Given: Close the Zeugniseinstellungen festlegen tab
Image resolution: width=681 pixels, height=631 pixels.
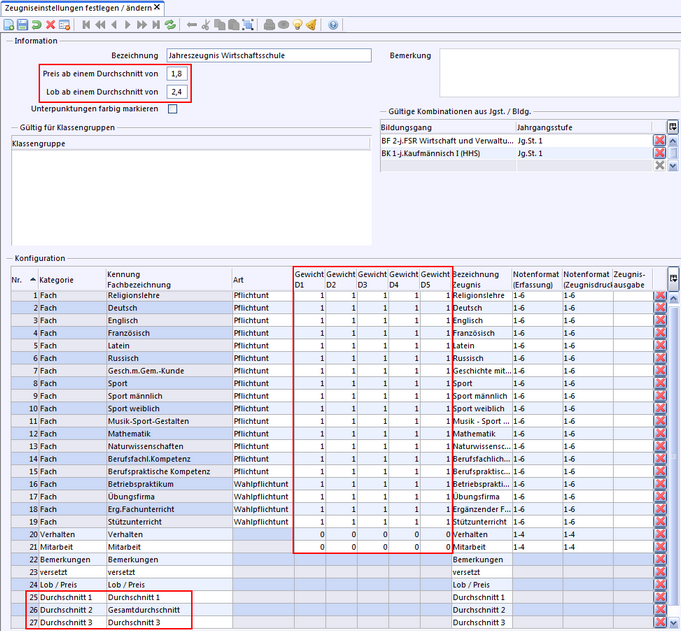Looking at the screenshot, I should (156, 7).
